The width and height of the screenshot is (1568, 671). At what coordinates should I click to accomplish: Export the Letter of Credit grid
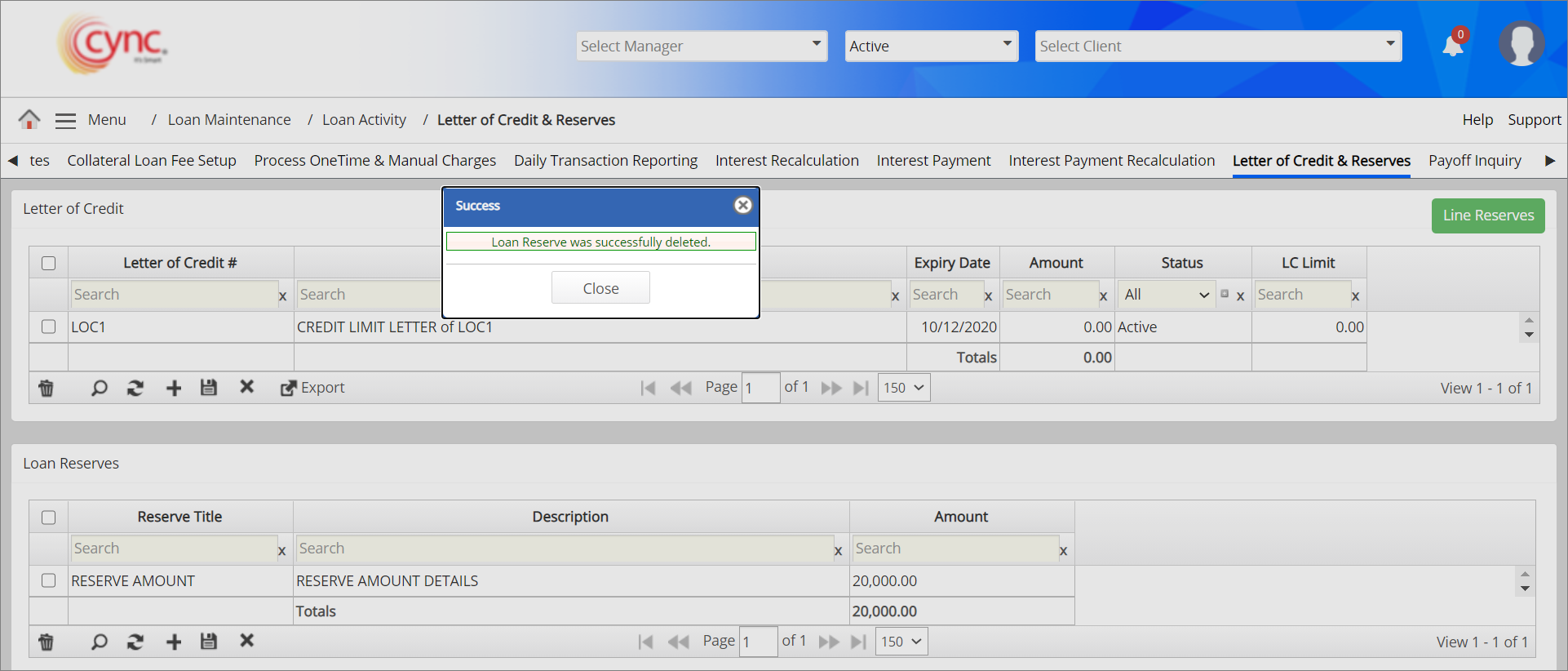(x=312, y=389)
